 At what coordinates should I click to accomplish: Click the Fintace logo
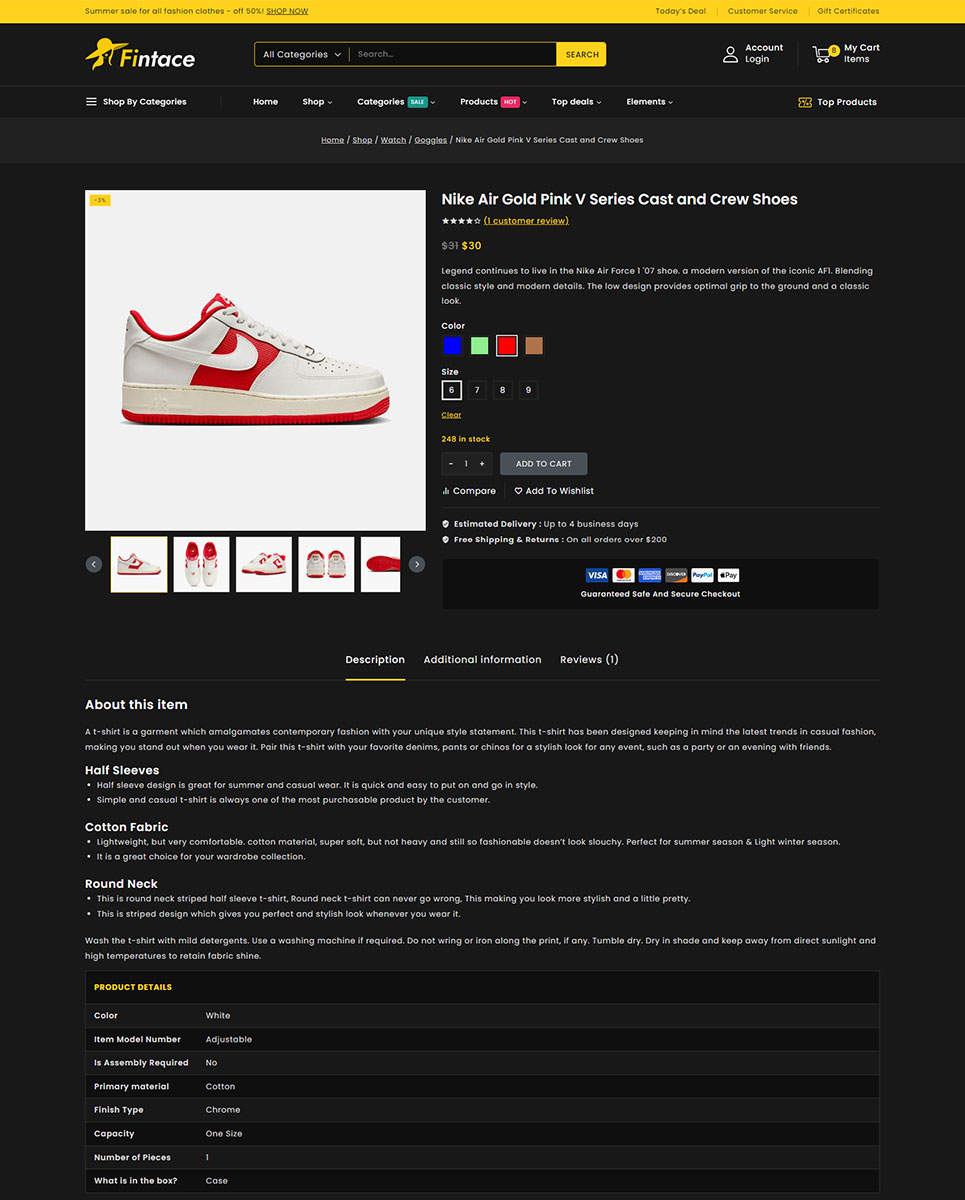(x=140, y=54)
